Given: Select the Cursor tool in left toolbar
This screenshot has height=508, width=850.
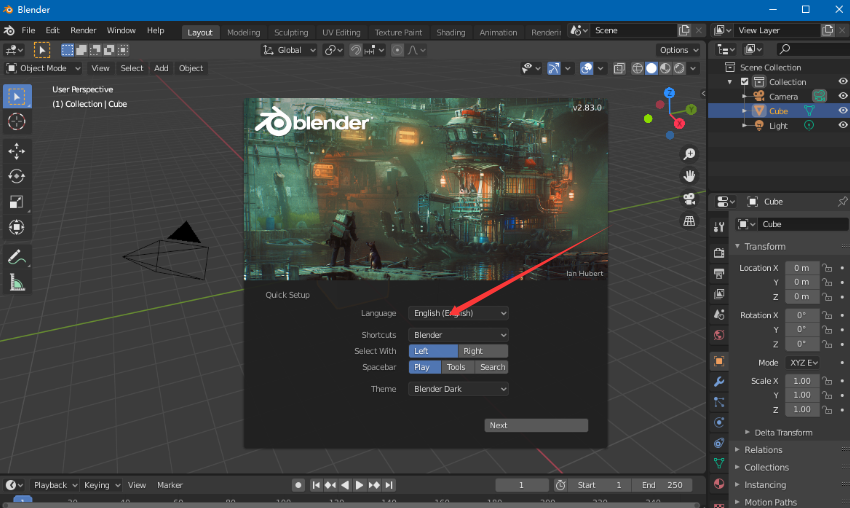Looking at the screenshot, I should 16,121.
